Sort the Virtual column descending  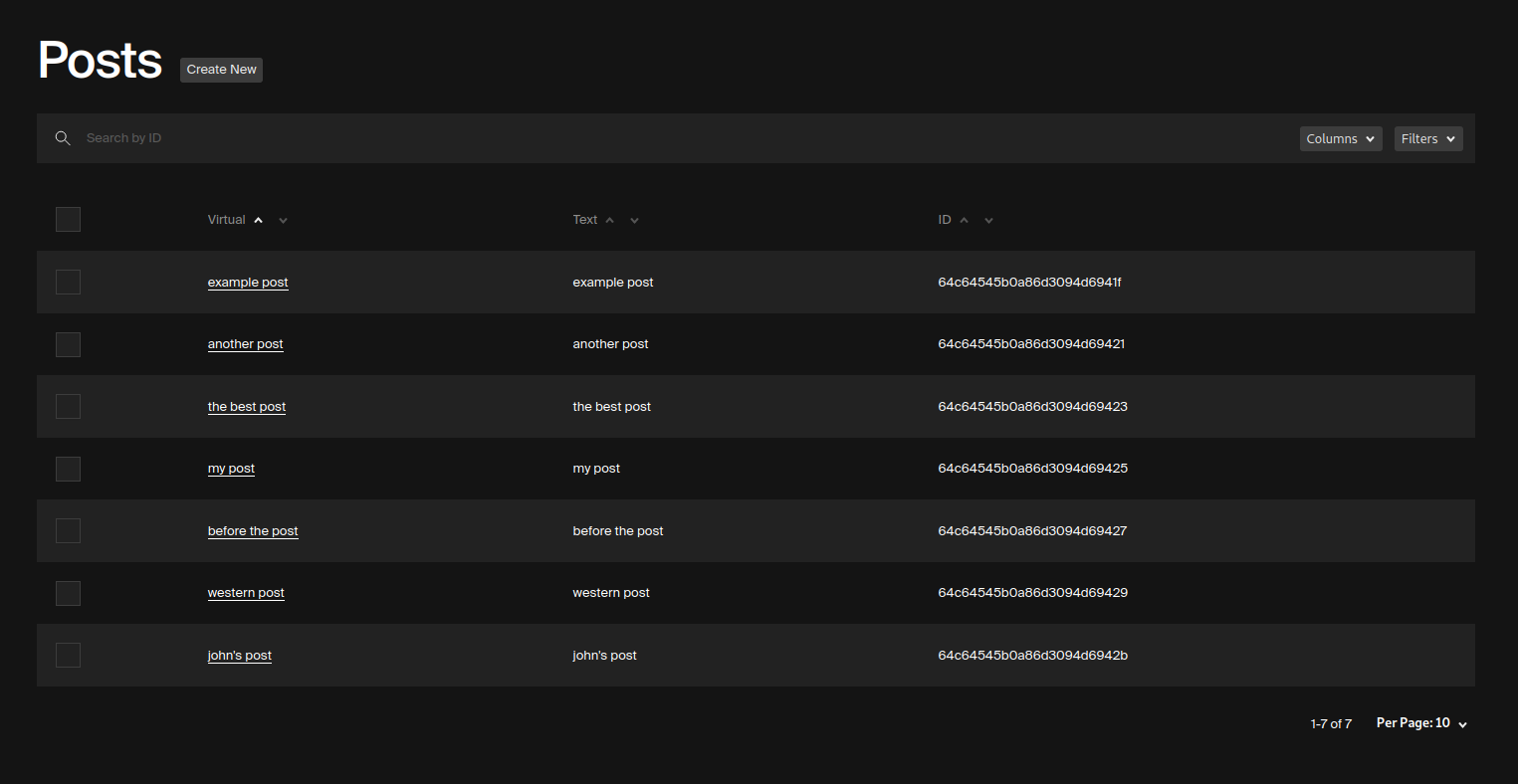pos(283,220)
